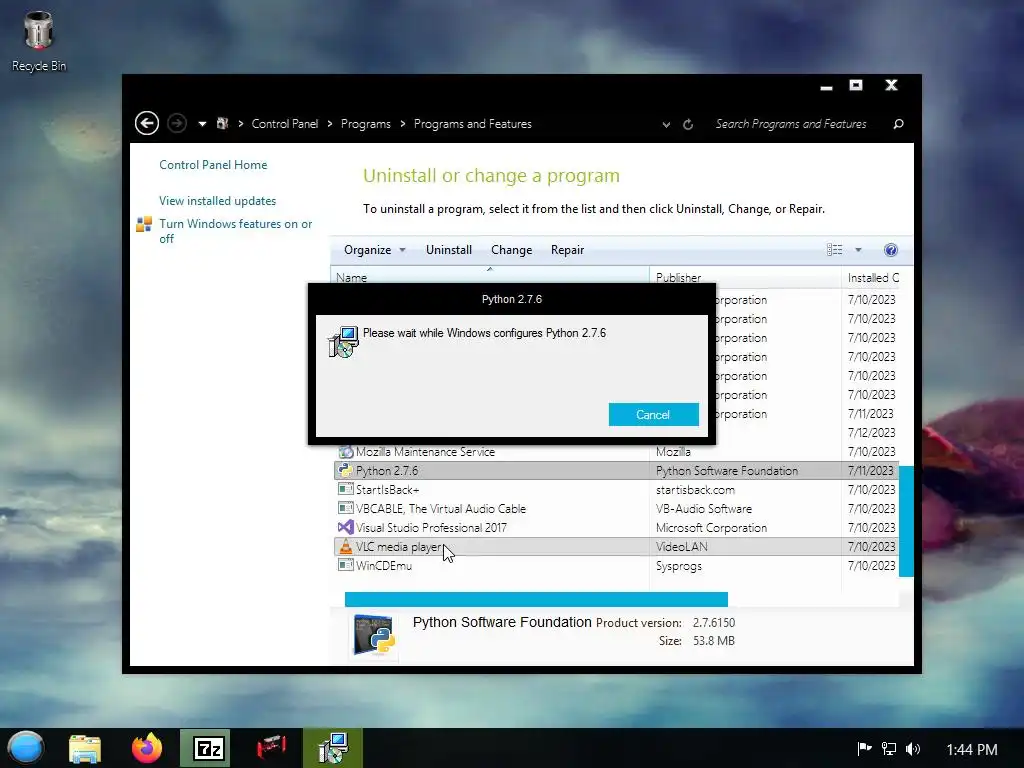Viewport: 1024px width, 768px height.
Task: Open the Start orb button
Action: (25, 748)
